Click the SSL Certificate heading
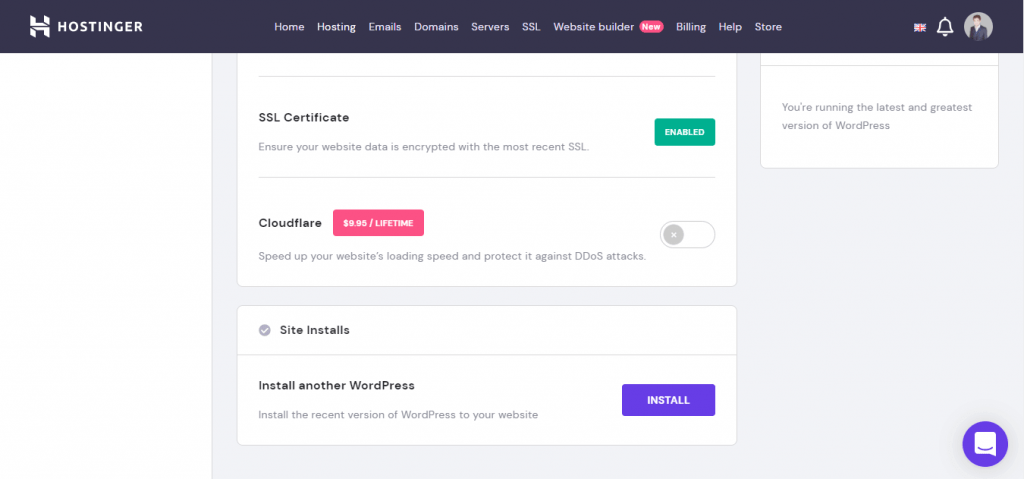Viewport: 1024px width, 479px height. (x=304, y=118)
